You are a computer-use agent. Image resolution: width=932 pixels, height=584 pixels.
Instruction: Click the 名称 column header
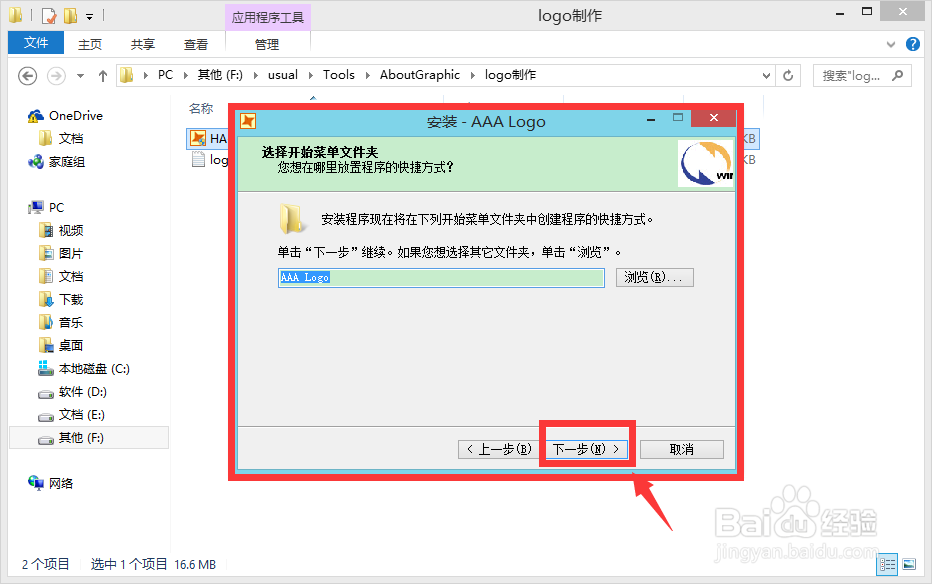tap(201, 109)
